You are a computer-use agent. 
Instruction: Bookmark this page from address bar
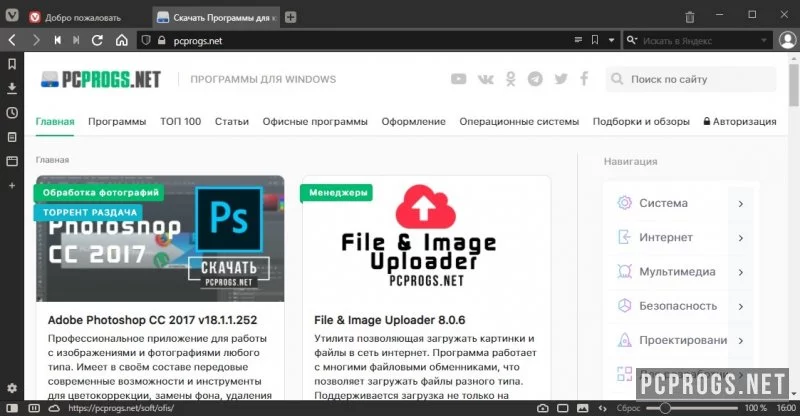pos(595,40)
